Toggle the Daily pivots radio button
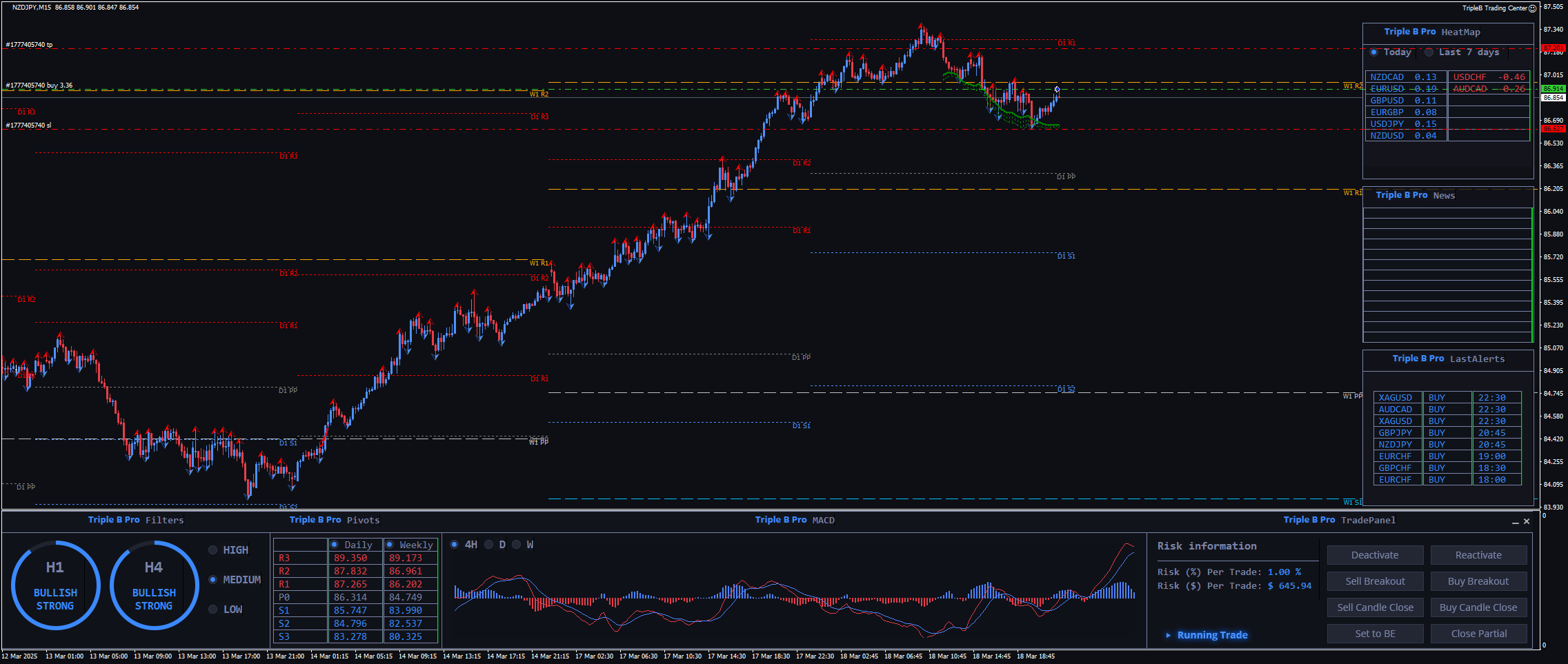This screenshot has height=664, width=1568. (x=335, y=545)
